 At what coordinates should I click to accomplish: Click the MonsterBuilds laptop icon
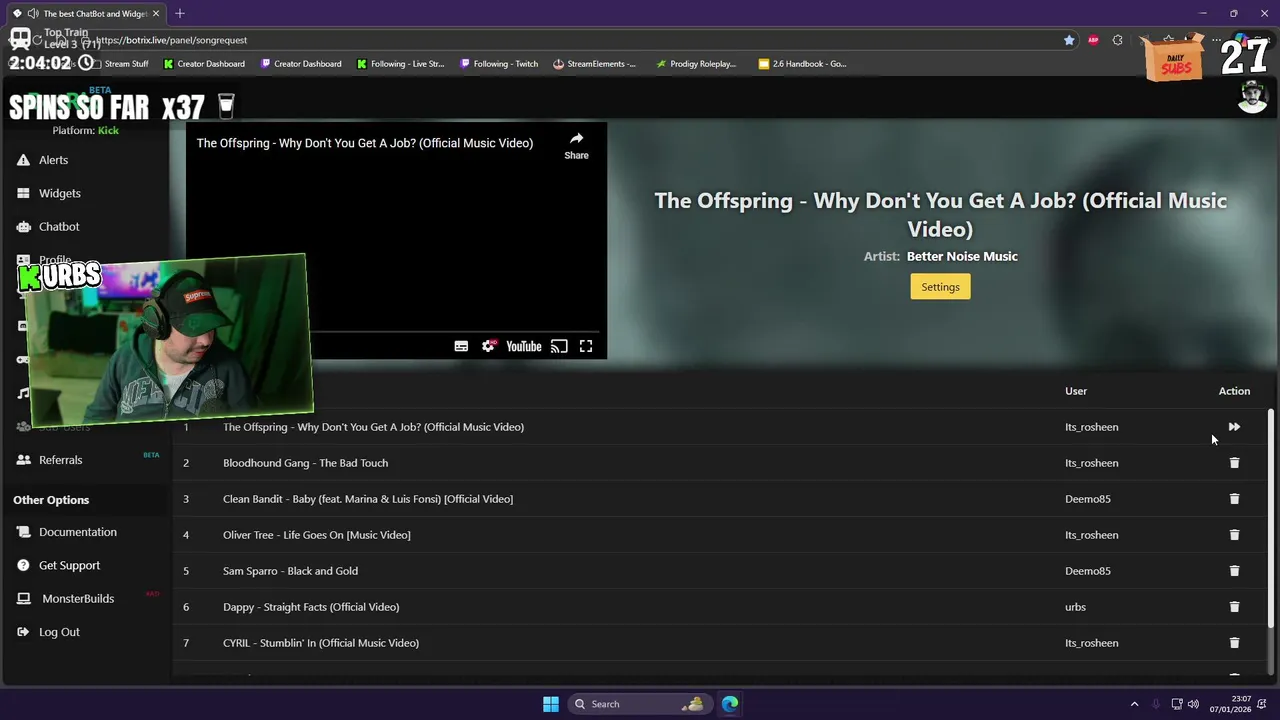coord(23,599)
